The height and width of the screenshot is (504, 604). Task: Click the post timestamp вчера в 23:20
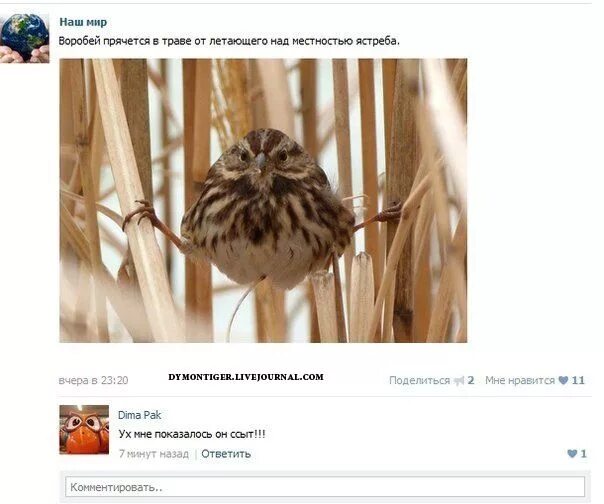(x=93, y=380)
